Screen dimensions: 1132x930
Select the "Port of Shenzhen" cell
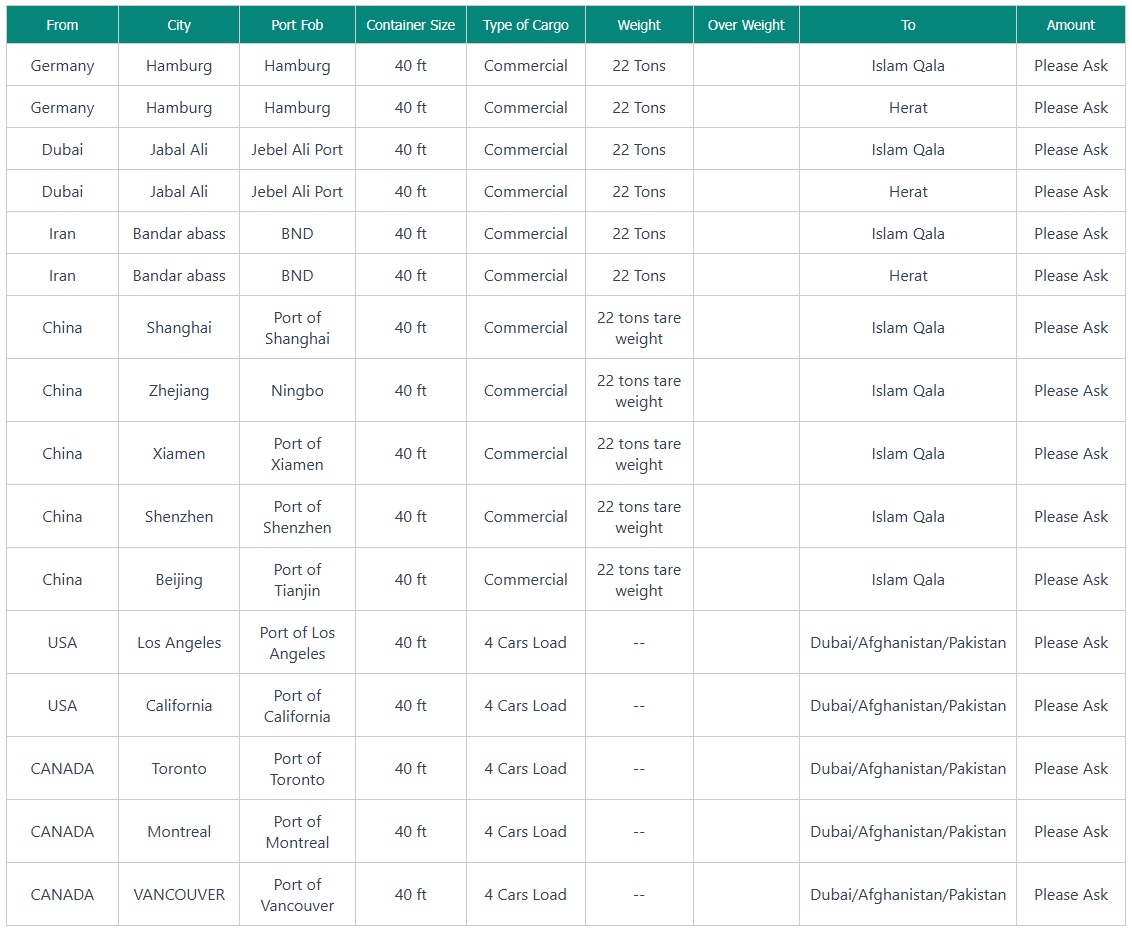tap(297, 517)
